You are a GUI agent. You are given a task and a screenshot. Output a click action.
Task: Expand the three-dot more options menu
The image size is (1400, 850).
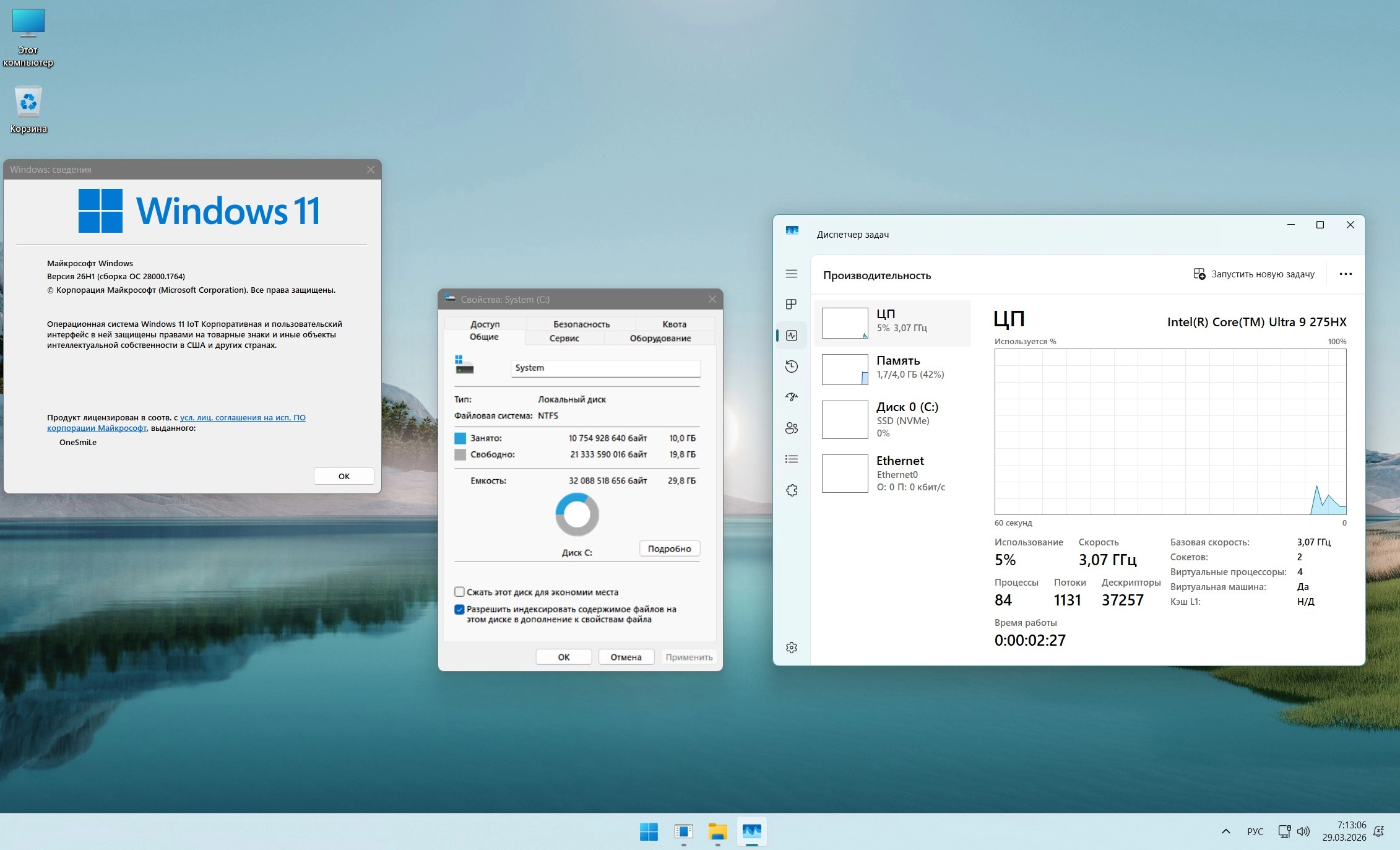[1345, 274]
